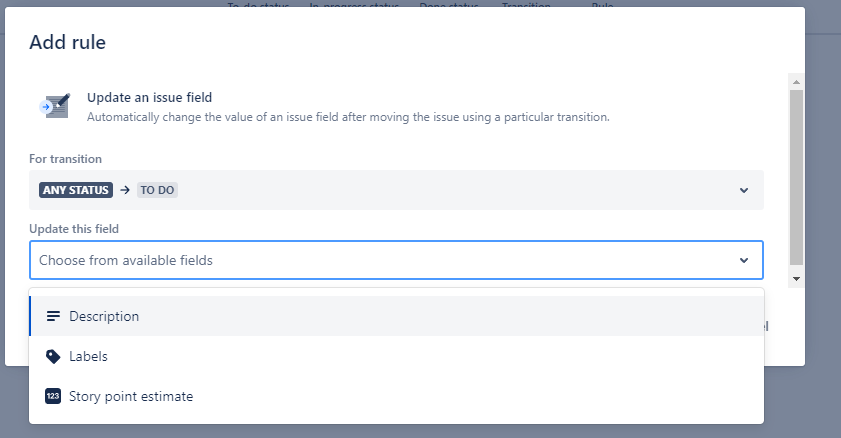The image size is (841, 438).
Task: Click the dialog's vertical scrollbar thumb
Action: click(x=796, y=177)
